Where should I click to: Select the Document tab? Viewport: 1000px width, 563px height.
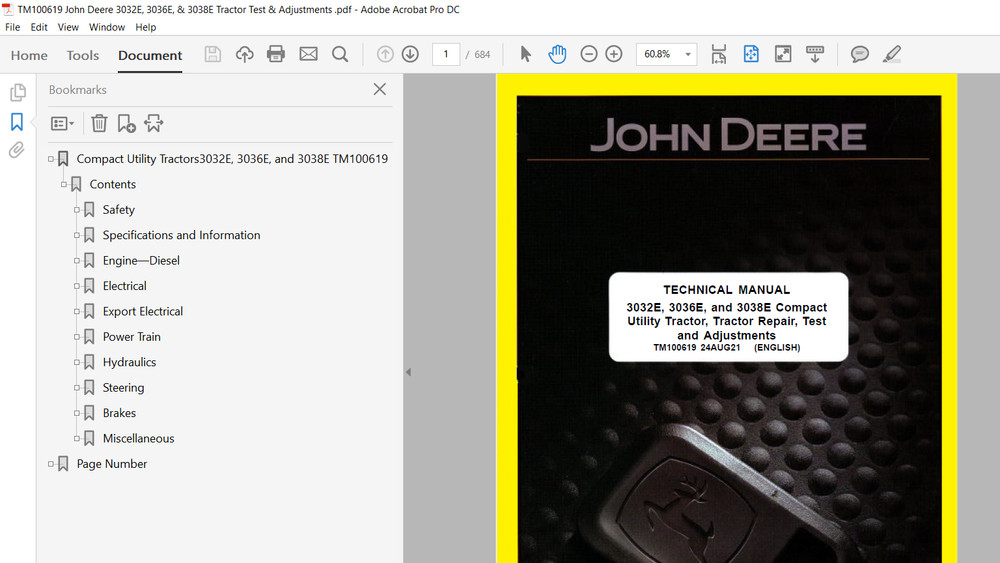point(150,55)
